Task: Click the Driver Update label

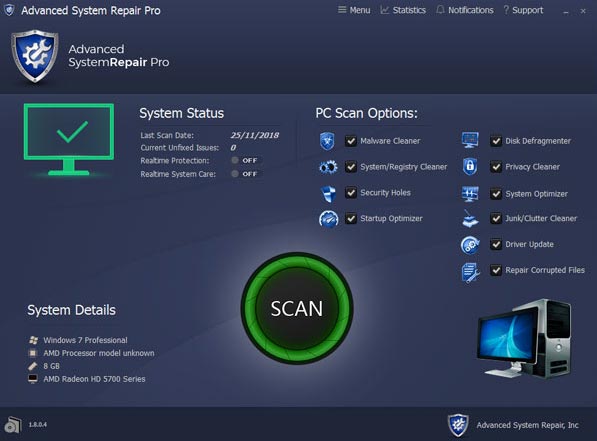Action: (x=529, y=244)
